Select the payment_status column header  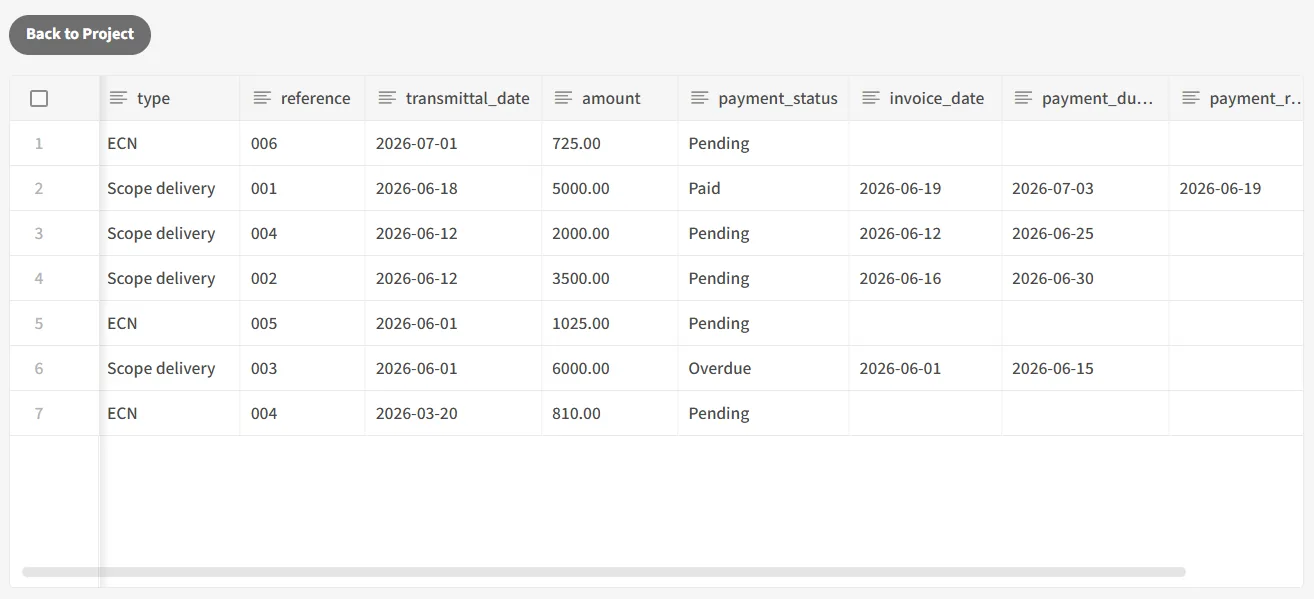[764, 98]
